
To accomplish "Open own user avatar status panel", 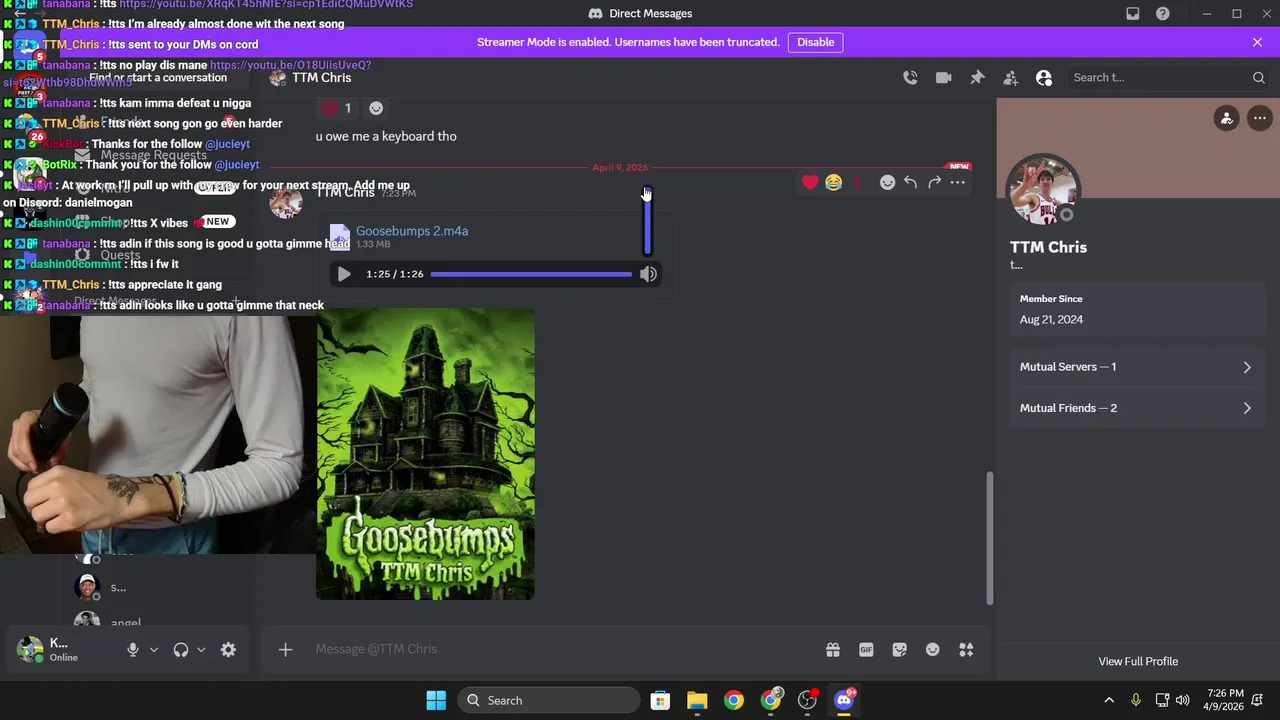I will pyautogui.click(x=31, y=650).
